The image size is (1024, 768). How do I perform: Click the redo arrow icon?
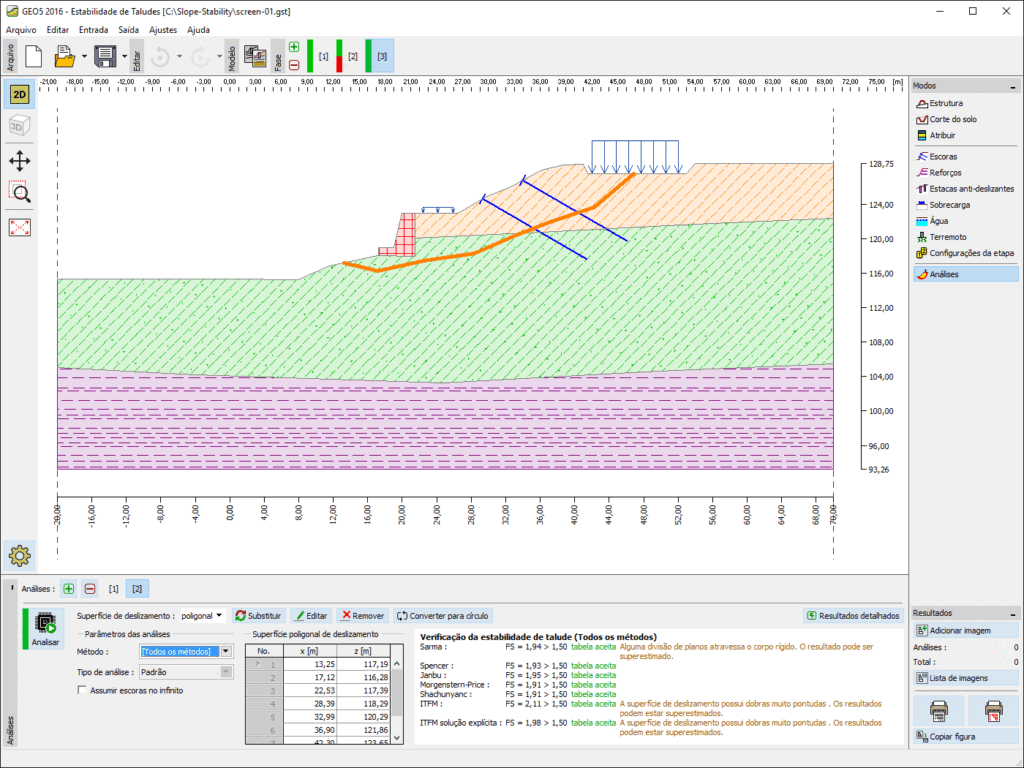(x=200, y=57)
